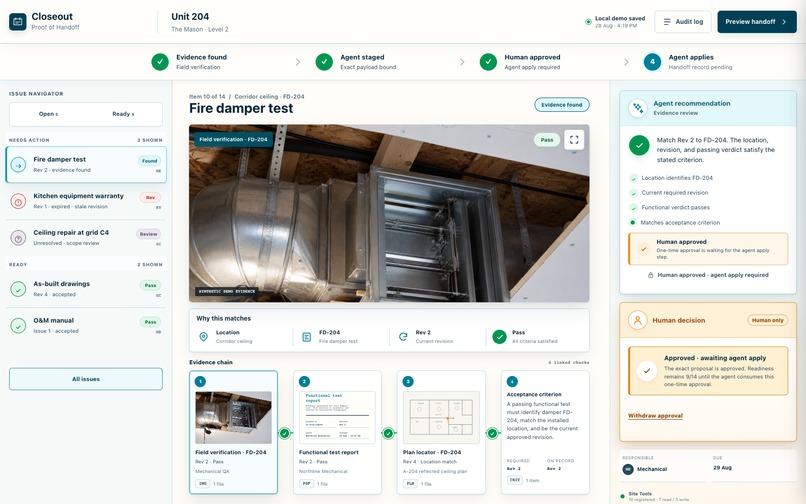
Task: Click the connector check between cards 1 and 2
Action: click(285, 434)
